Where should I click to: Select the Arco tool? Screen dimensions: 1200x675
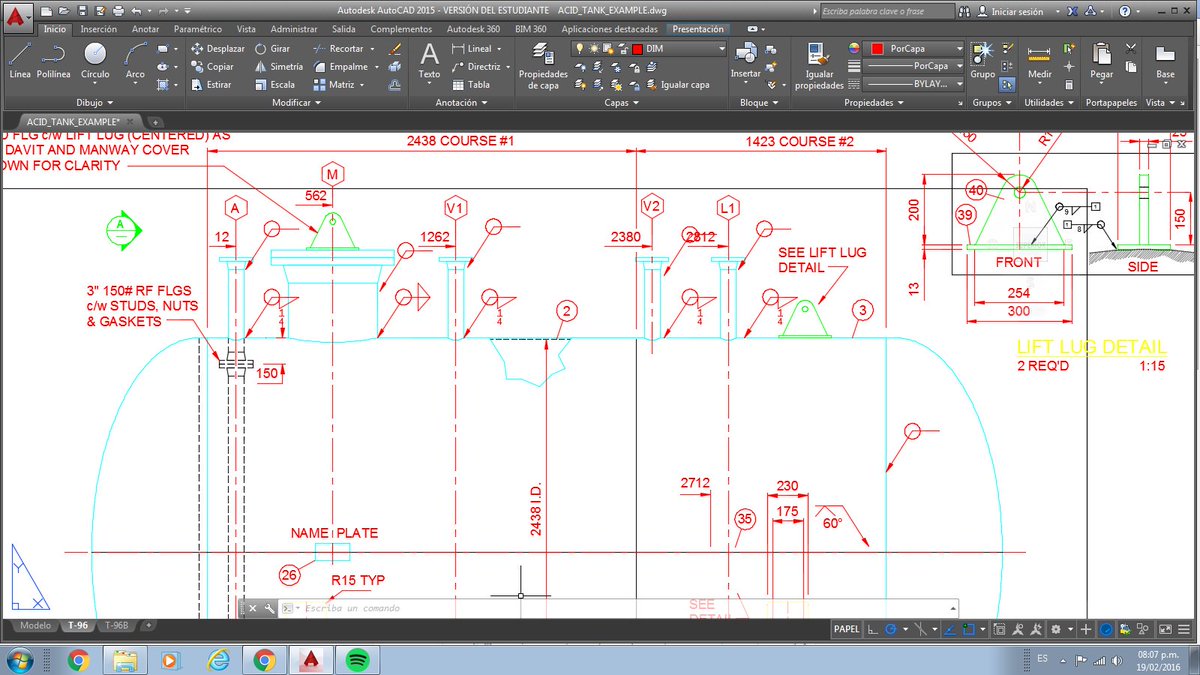(135, 61)
